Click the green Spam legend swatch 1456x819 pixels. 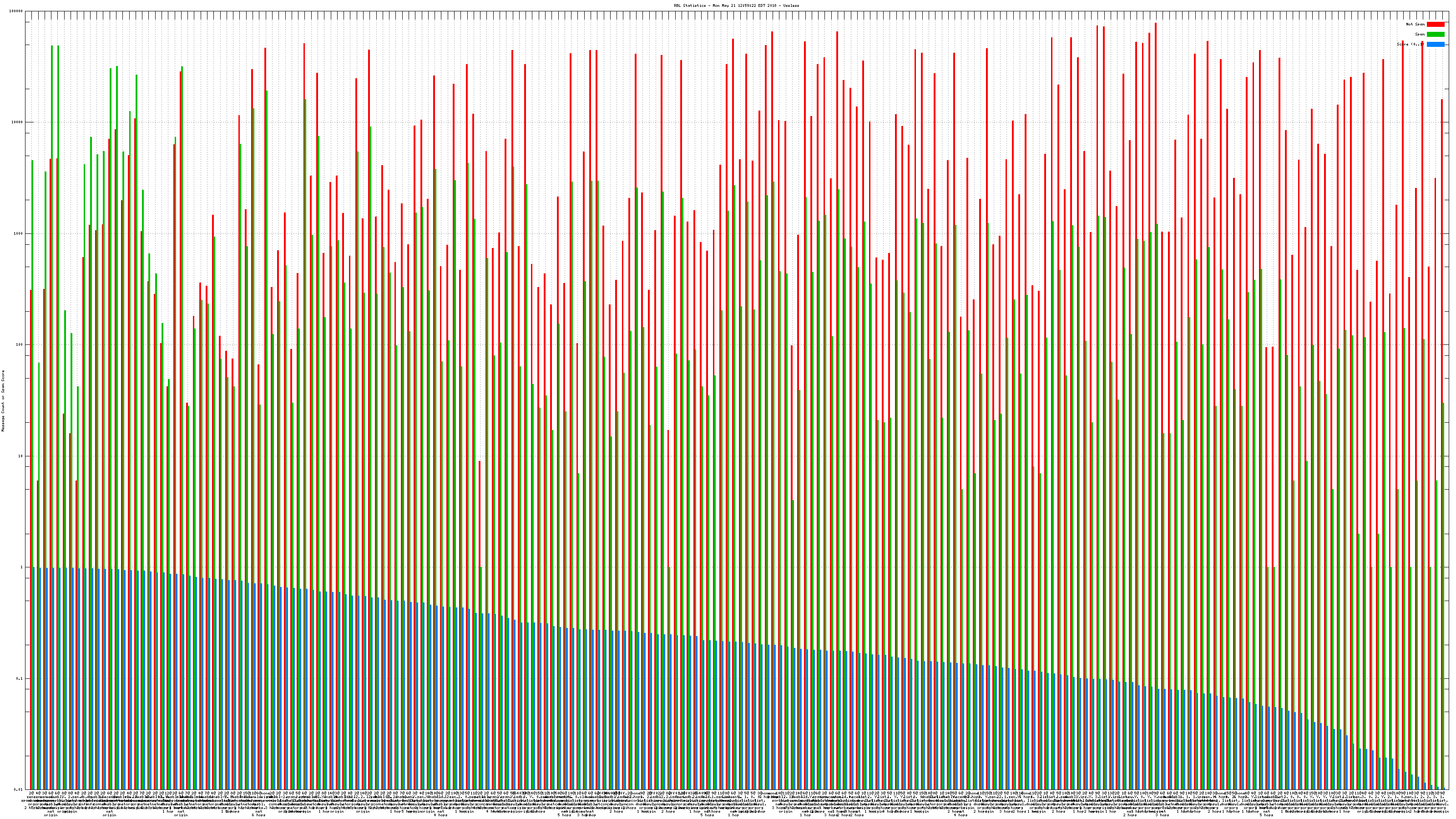pos(1435,35)
